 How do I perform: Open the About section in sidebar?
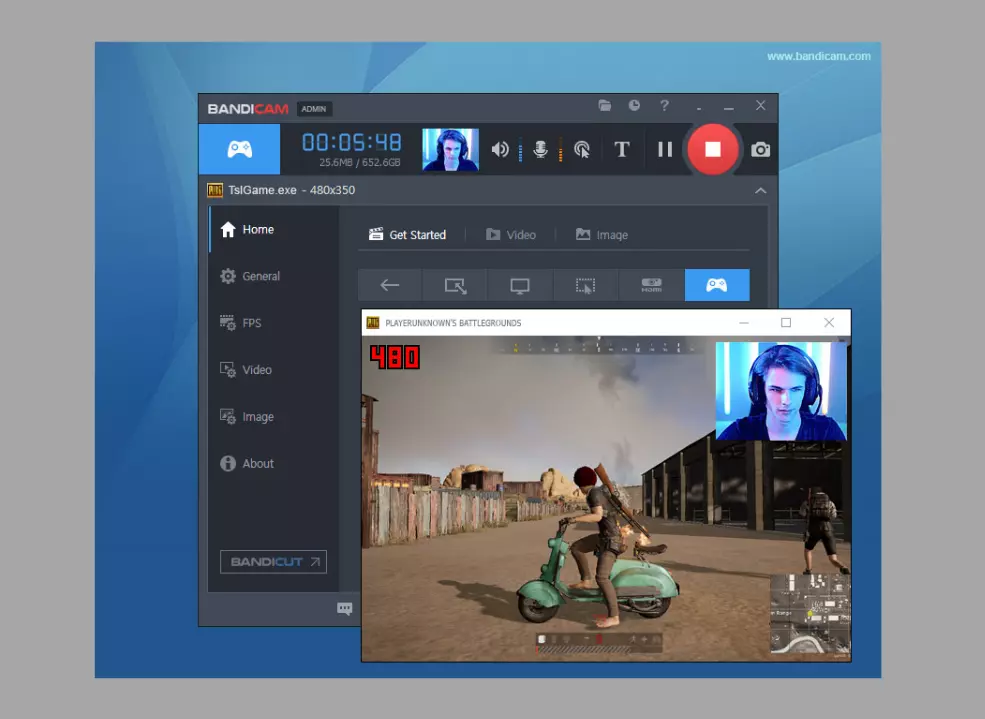coord(274,463)
